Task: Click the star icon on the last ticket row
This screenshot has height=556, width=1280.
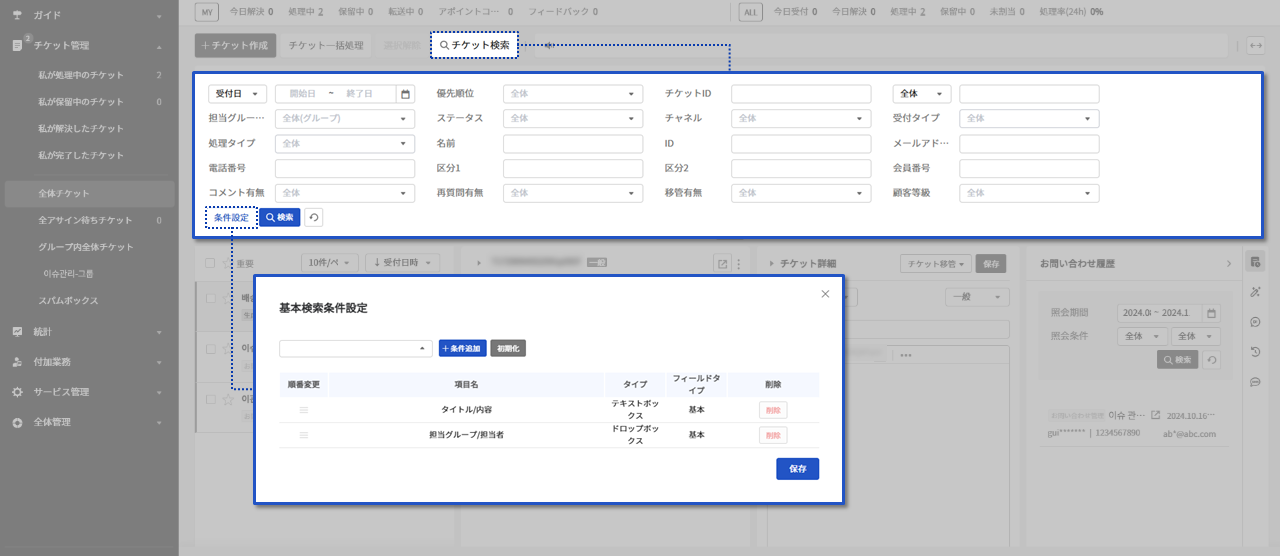Action: point(228,399)
